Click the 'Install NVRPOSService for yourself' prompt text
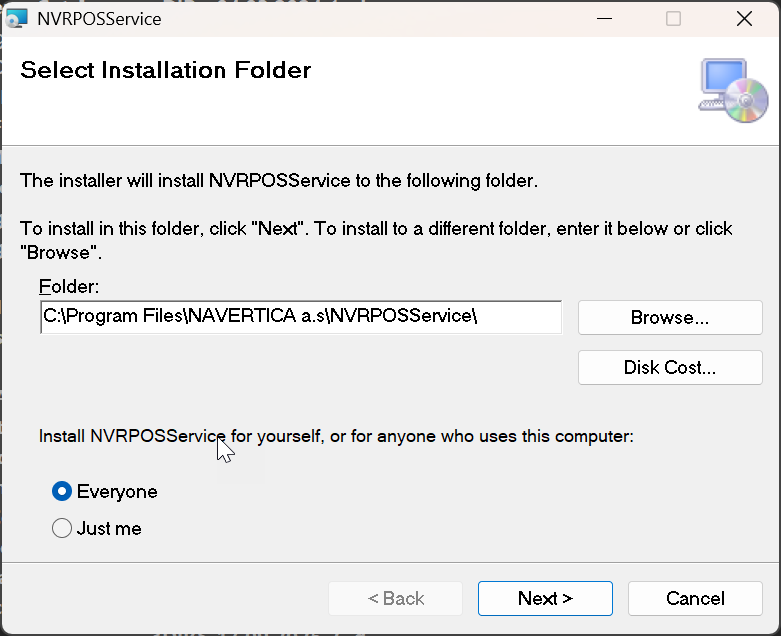Image resolution: width=781 pixels, height=636 pixels. point(336,436)
